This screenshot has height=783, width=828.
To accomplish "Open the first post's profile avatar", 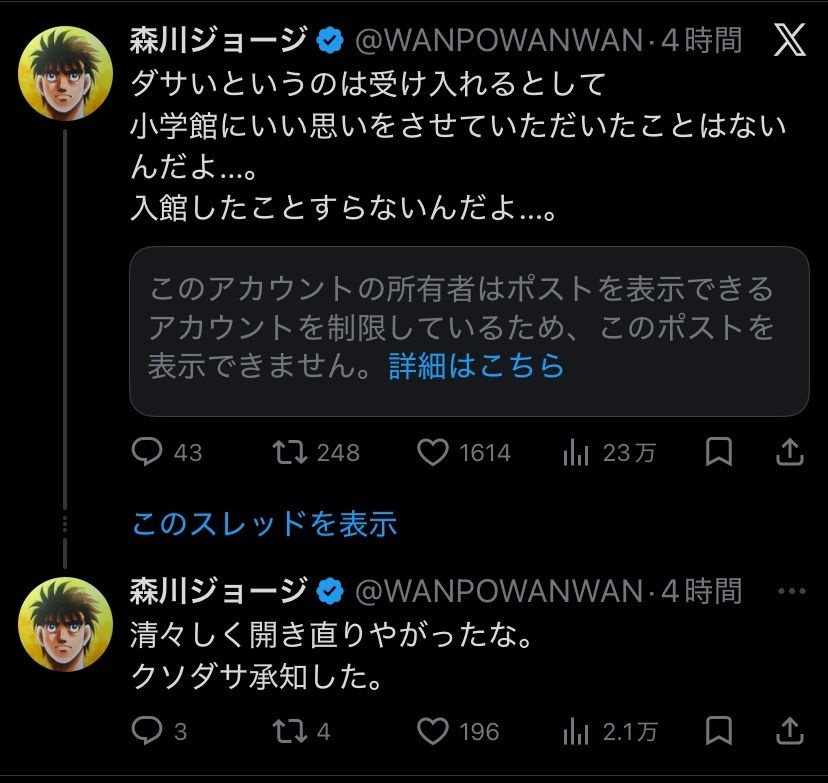I will click(65, 70).
